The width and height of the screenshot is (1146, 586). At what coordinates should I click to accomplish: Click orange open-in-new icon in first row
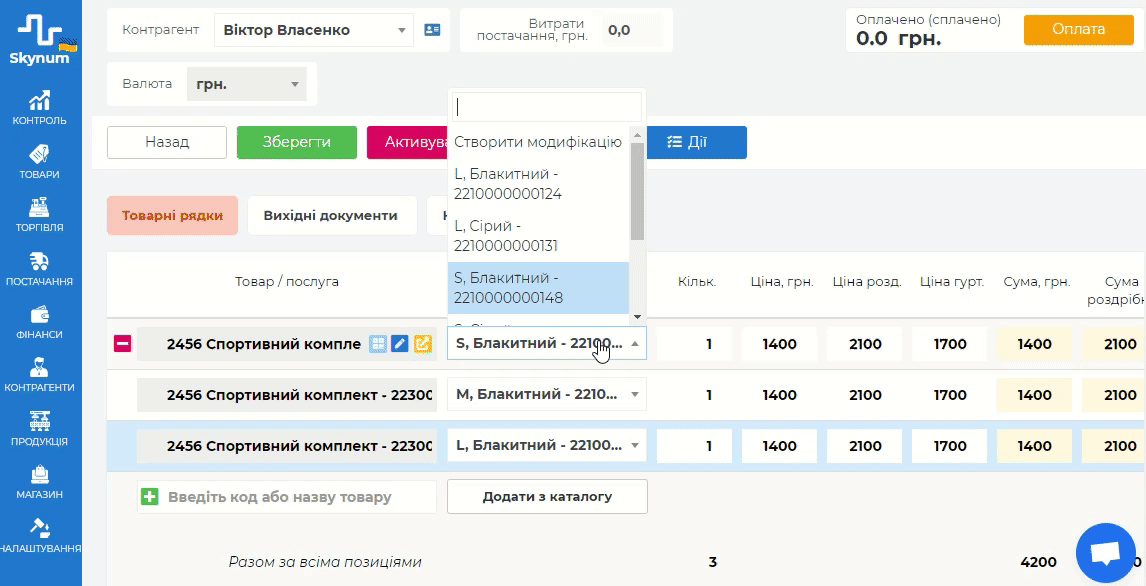422,344
